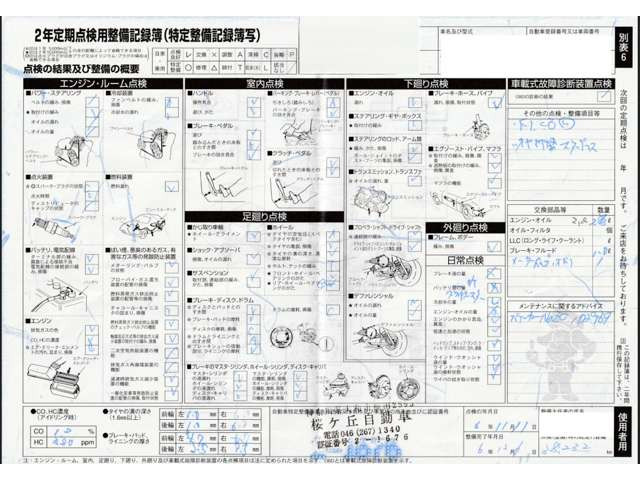
Task: Select the 足廻り点検 section header
Action: point(265,215)
